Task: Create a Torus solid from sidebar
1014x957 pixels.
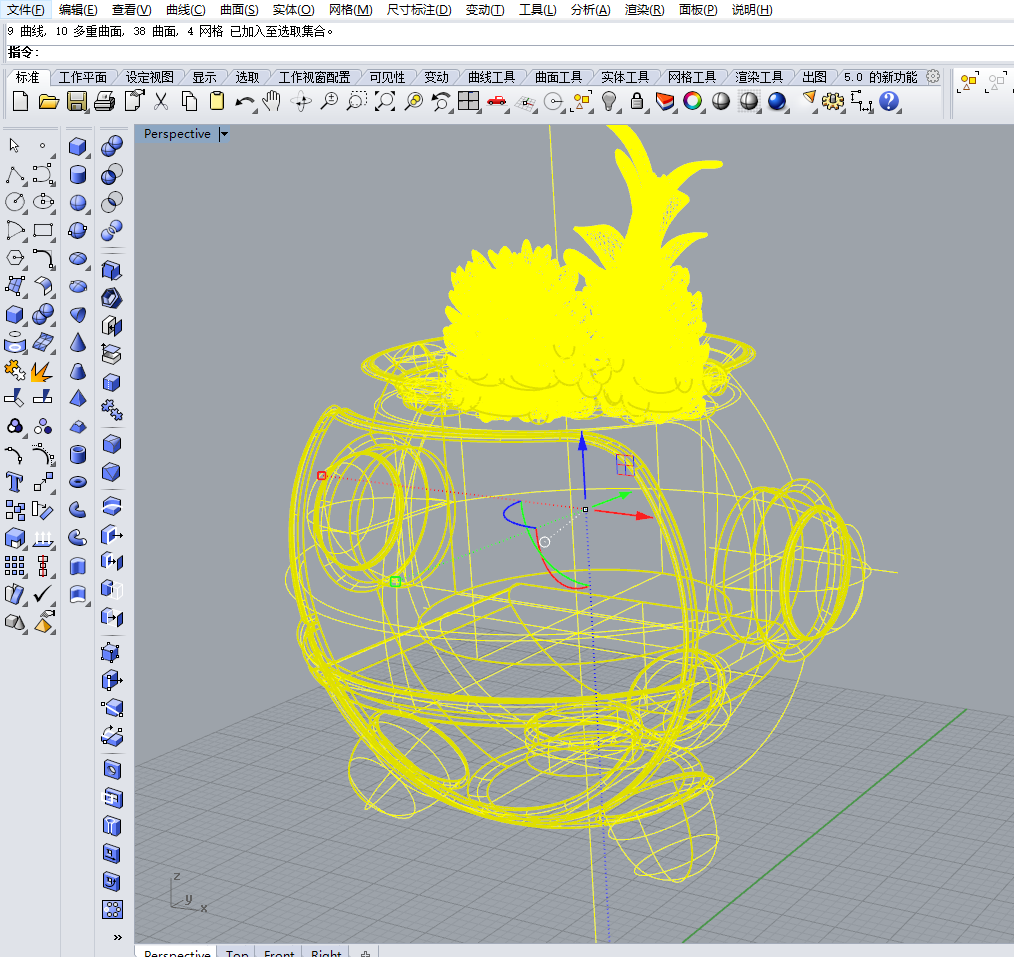Action: (x=78, y=482)
